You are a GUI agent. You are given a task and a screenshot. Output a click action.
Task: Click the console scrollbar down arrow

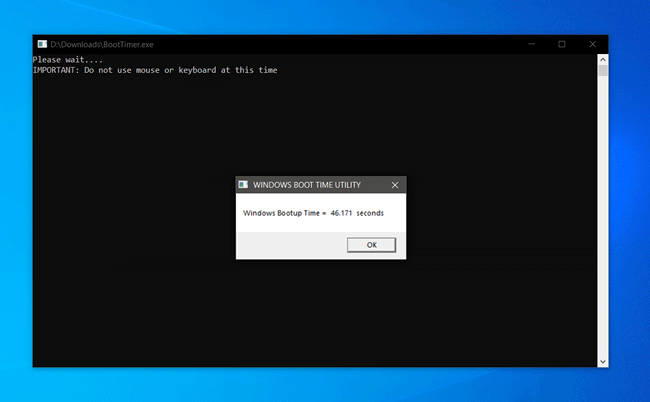pyautogui.click(x=603, y=360)
